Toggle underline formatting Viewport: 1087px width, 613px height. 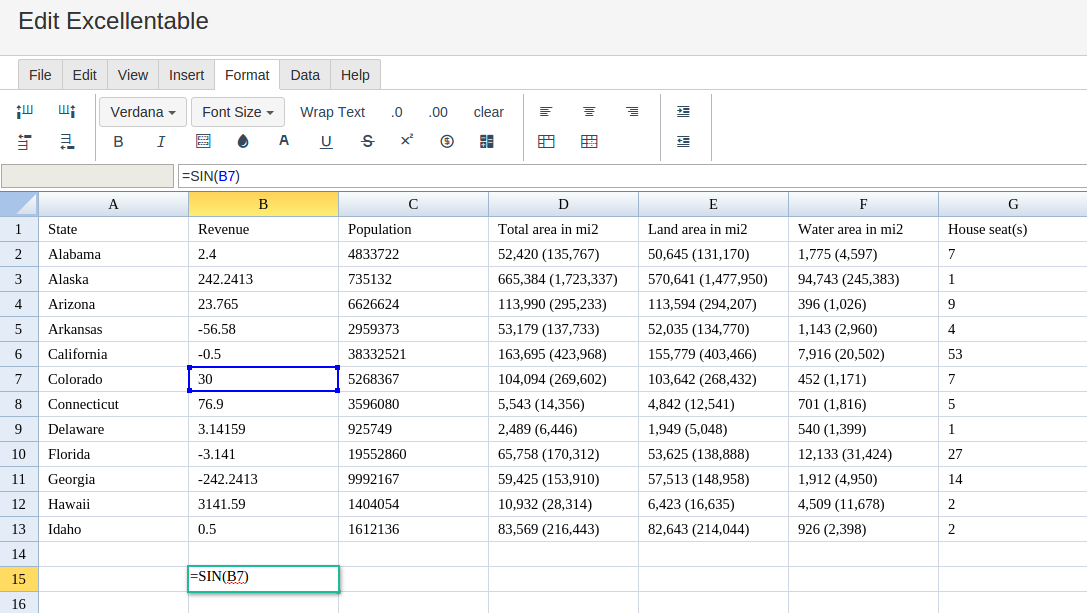(x=326, y=142)
